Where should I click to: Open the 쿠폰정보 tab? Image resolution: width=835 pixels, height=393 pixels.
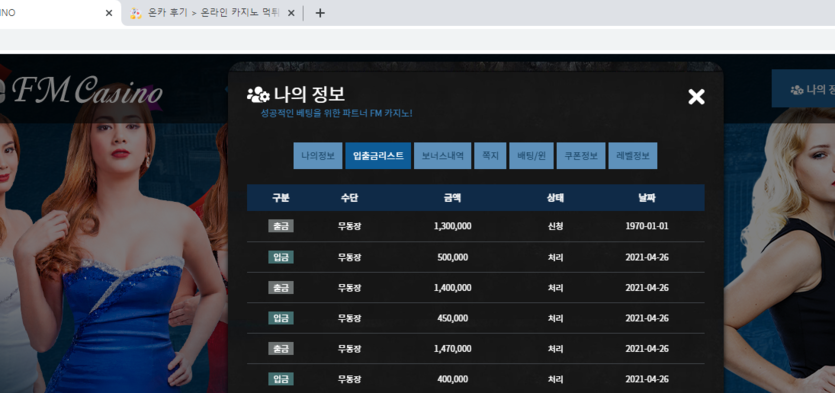[581, 156]
